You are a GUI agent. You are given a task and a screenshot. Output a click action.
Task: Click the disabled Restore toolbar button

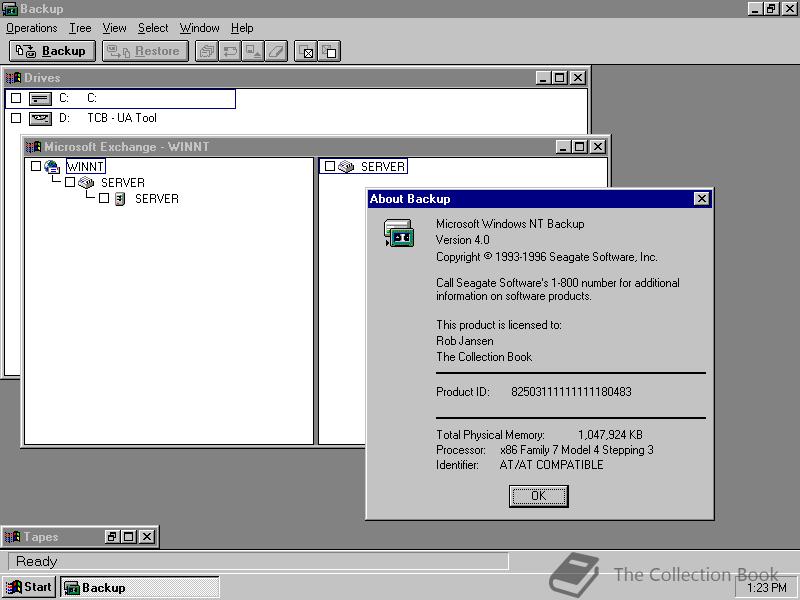coord(145,51)
